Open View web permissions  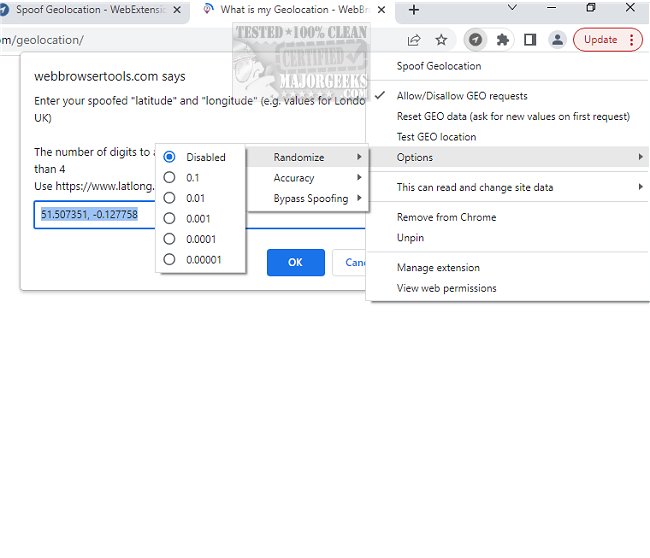[508, 288]
